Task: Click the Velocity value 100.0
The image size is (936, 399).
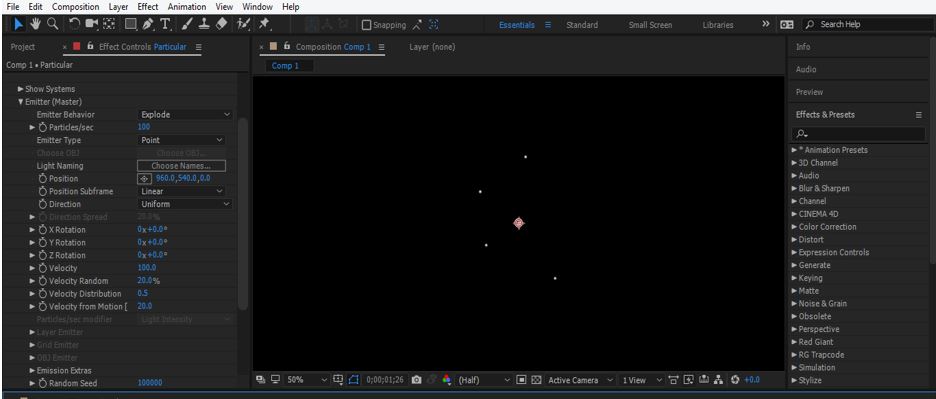Action: coord(147,268)
